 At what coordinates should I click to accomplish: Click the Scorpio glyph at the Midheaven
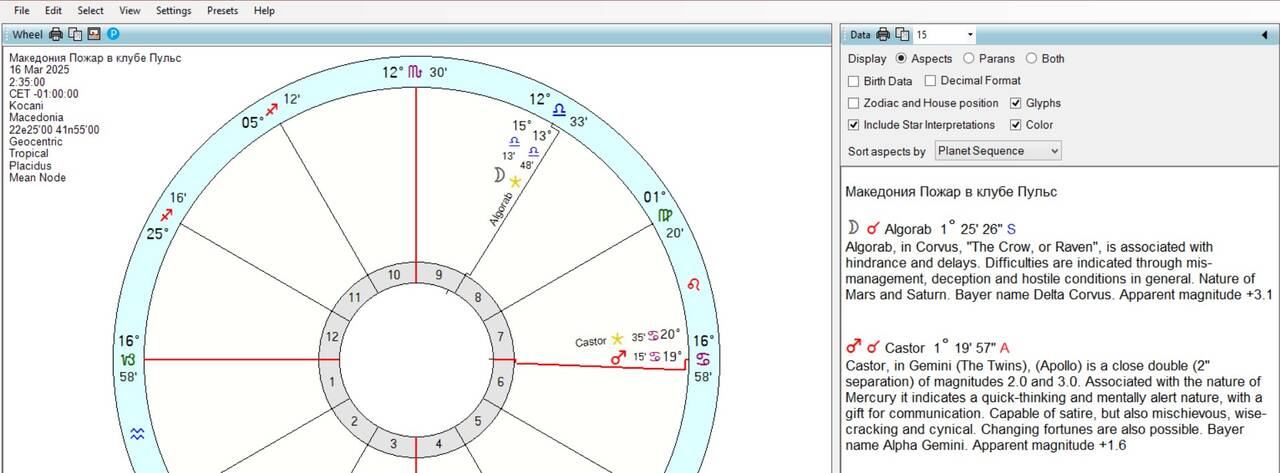[x=417, y=72]
